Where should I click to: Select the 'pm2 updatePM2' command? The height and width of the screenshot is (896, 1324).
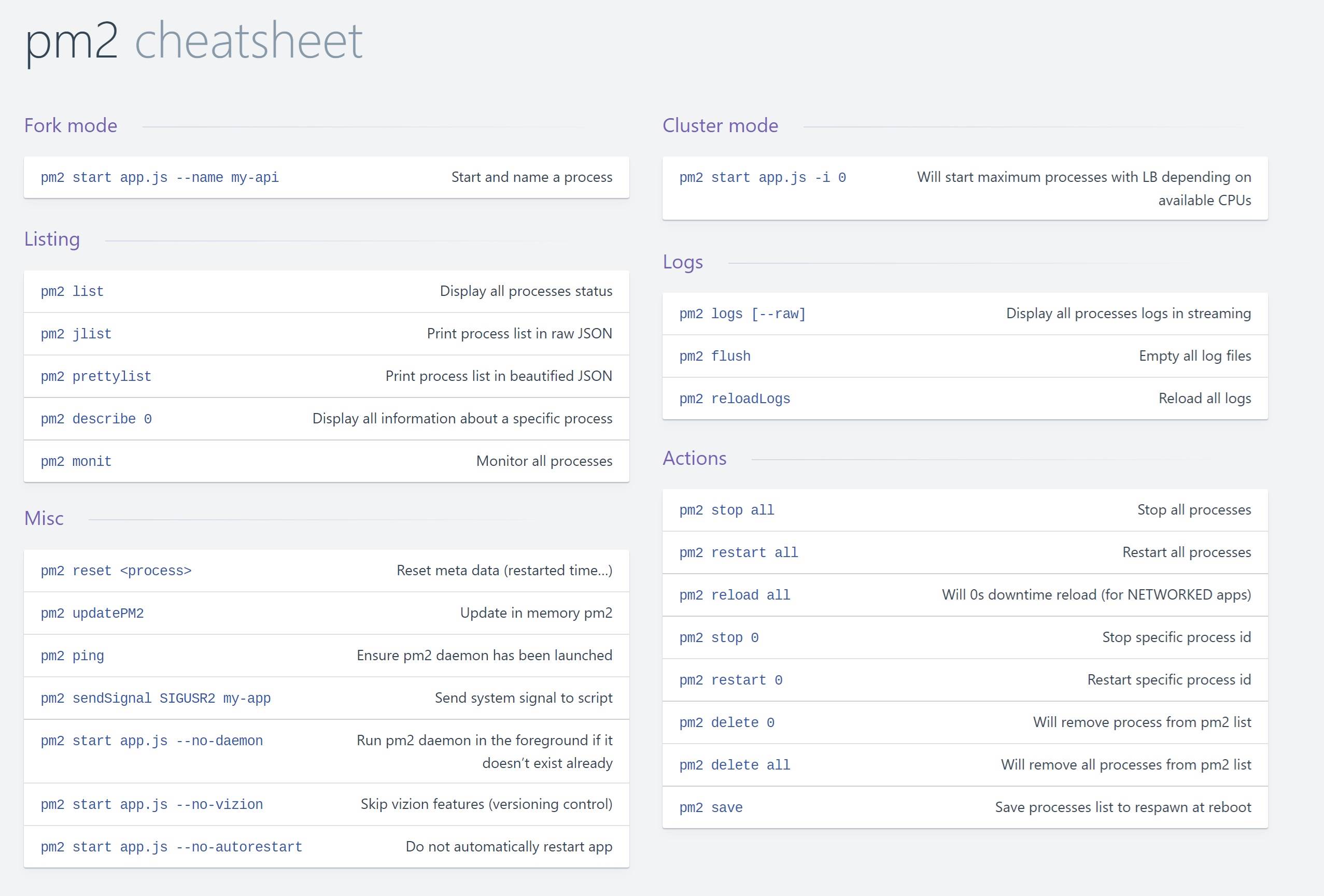[92, 614]
